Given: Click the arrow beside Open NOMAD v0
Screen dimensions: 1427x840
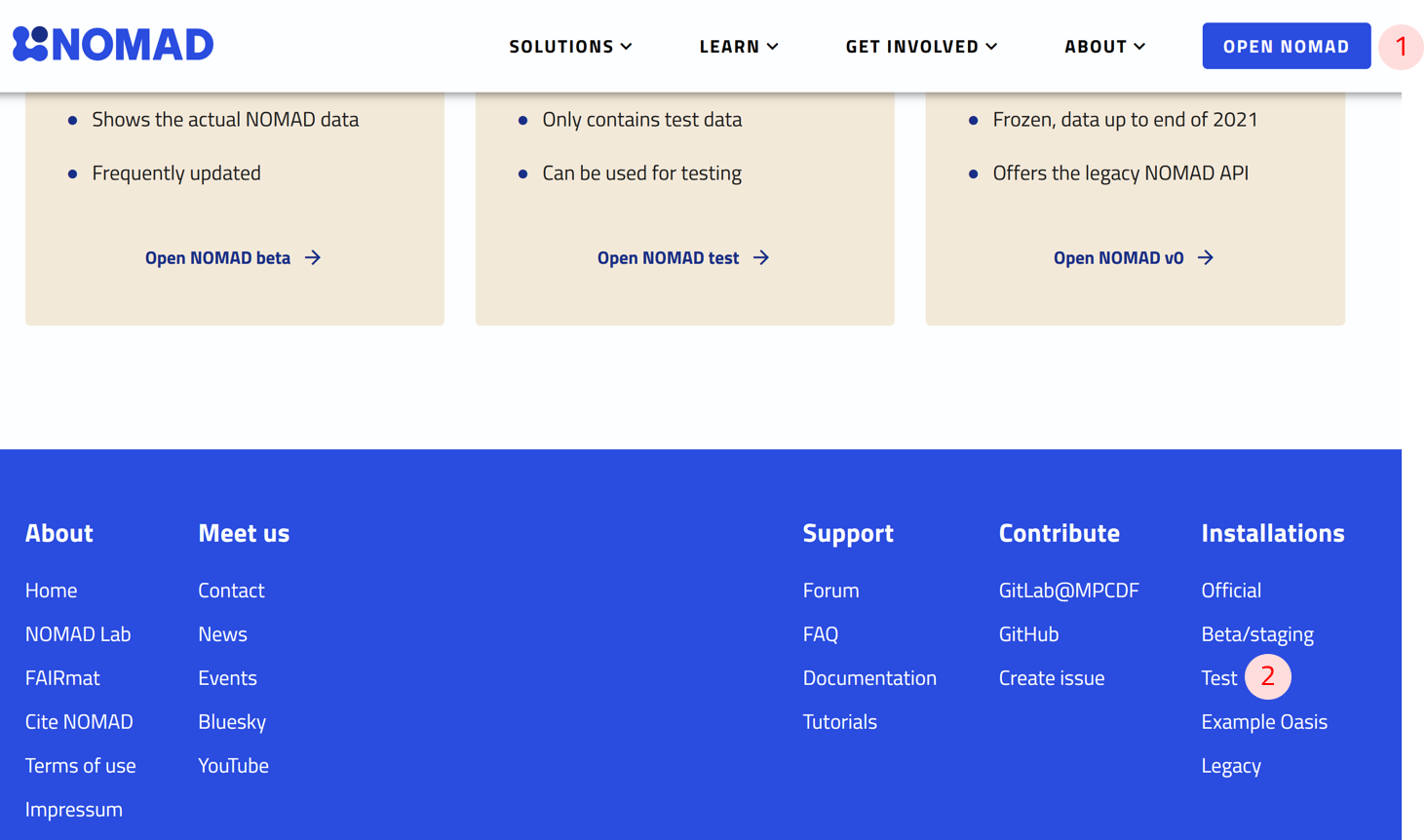Looking at the screenshot, I should [1206, 258].
